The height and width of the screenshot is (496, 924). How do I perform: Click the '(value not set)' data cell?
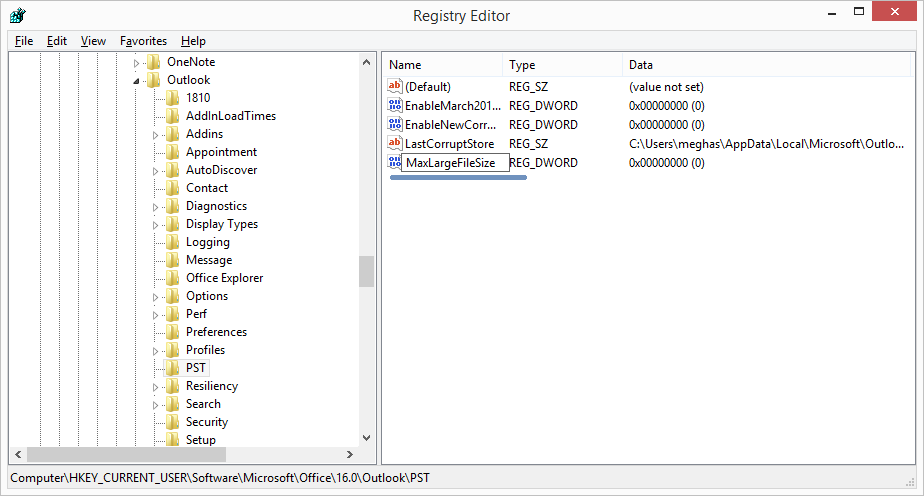(x=666, y=87)
